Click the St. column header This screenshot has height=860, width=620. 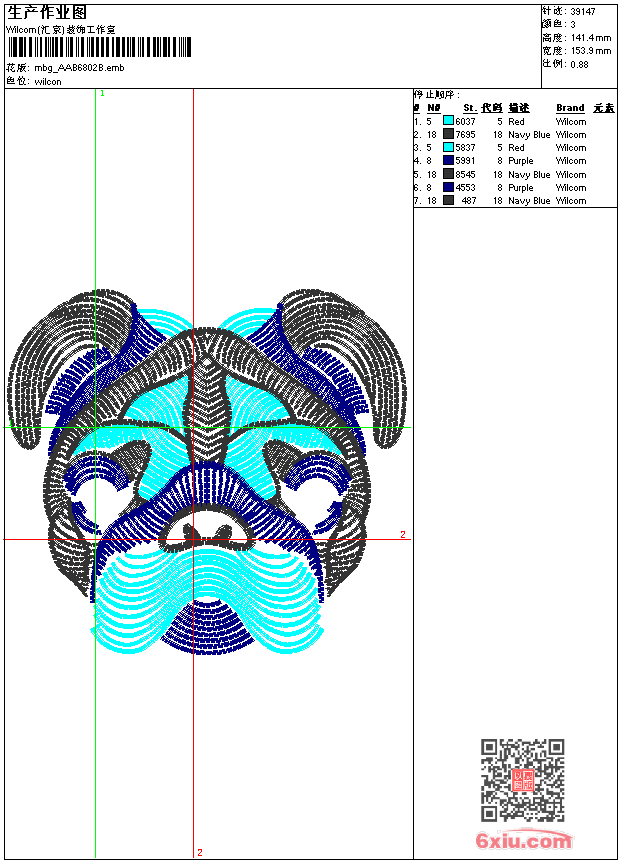point(469,108)
